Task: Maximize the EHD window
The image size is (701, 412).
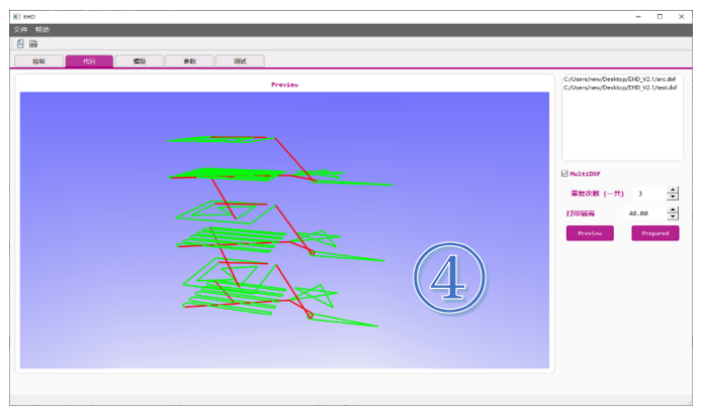Action: [x=659, y=17]
